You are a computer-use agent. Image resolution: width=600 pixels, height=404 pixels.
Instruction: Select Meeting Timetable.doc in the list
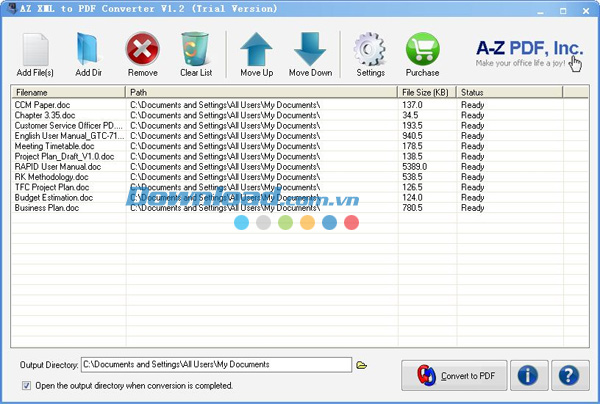click(54, 146)
